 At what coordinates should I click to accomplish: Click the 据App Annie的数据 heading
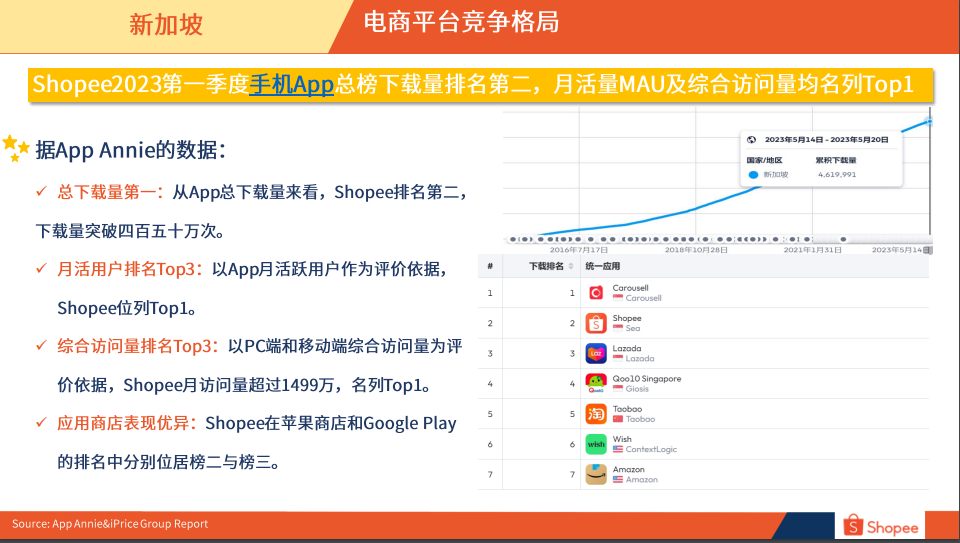tap(131, 149)
